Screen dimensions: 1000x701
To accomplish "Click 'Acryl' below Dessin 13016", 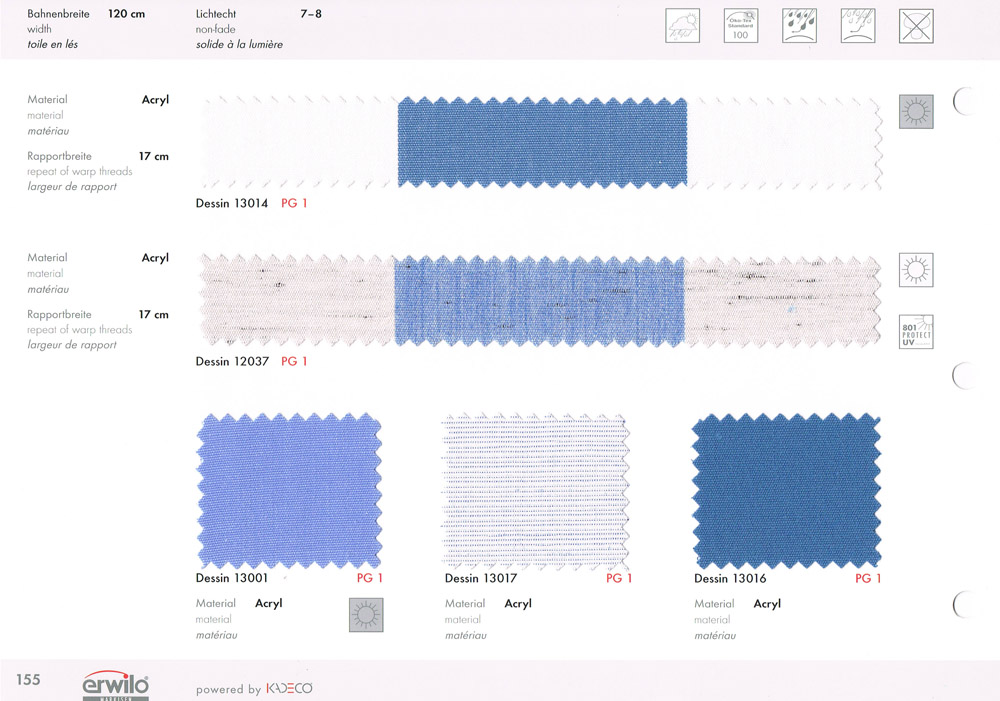I will coord(767,604).
